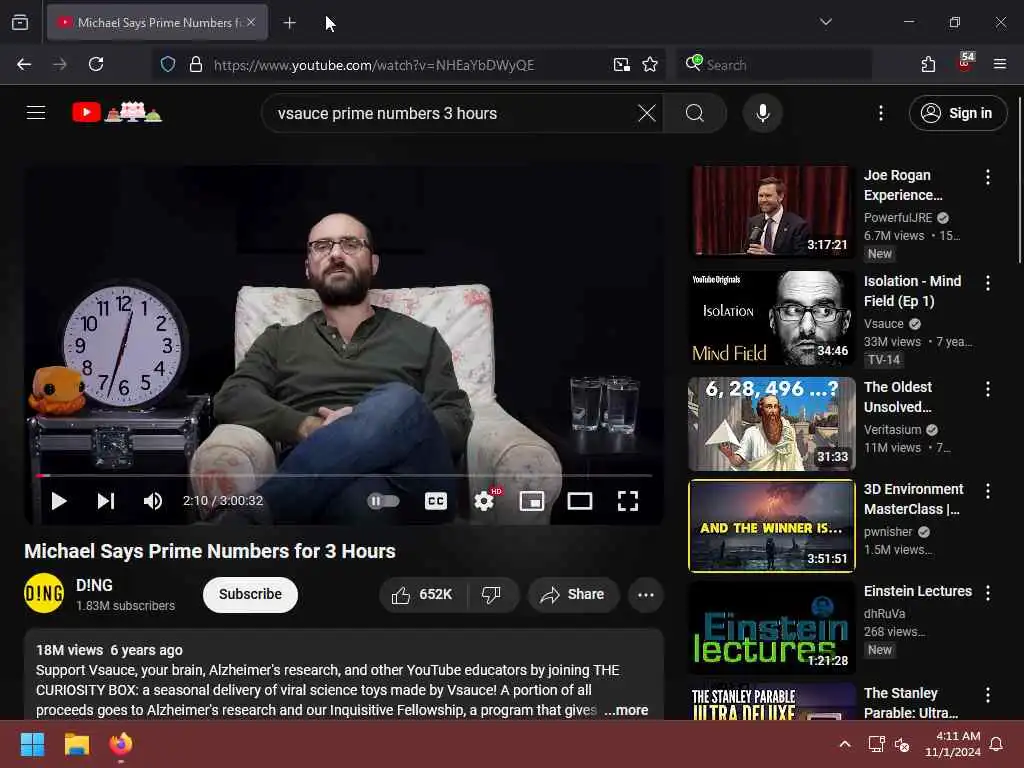This screenshot has height=768, width=1024.
Task: Expand the description with ...more
Action: [626, 710]
